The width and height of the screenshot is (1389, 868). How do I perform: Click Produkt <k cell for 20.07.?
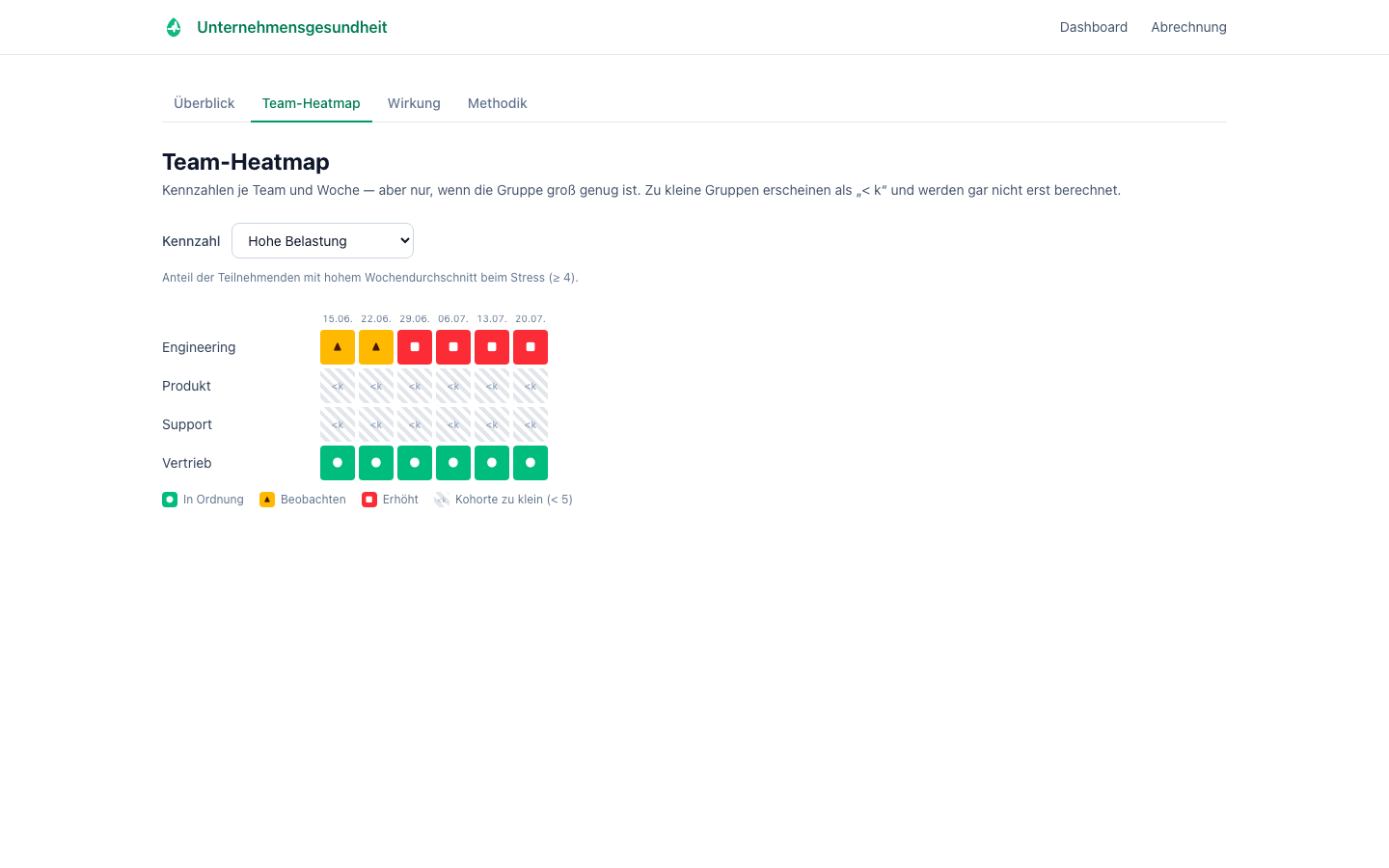(531, 386)
